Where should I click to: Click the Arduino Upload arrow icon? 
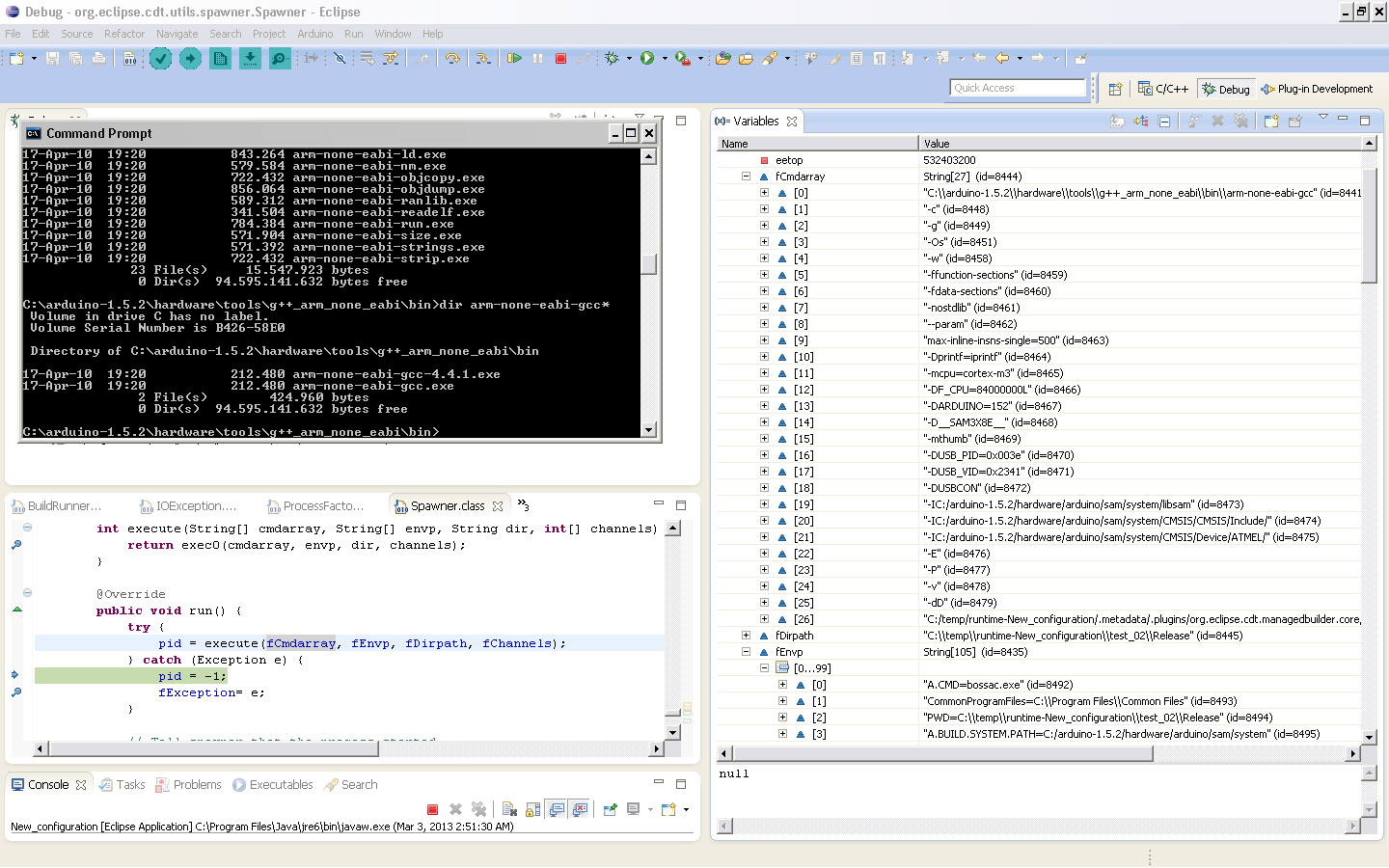tap(190, 59)
